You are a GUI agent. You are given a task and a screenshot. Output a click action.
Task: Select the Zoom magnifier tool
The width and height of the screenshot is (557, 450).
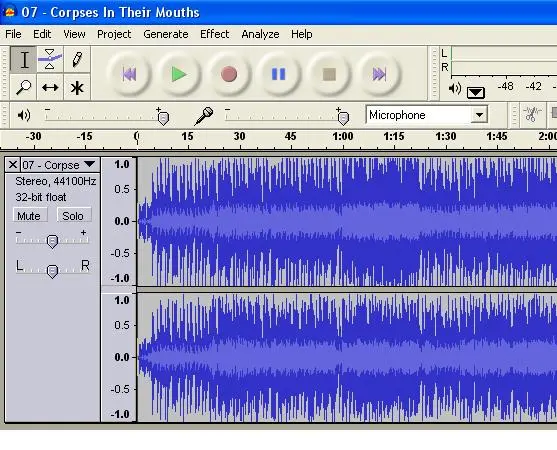[x=24, y=87]
